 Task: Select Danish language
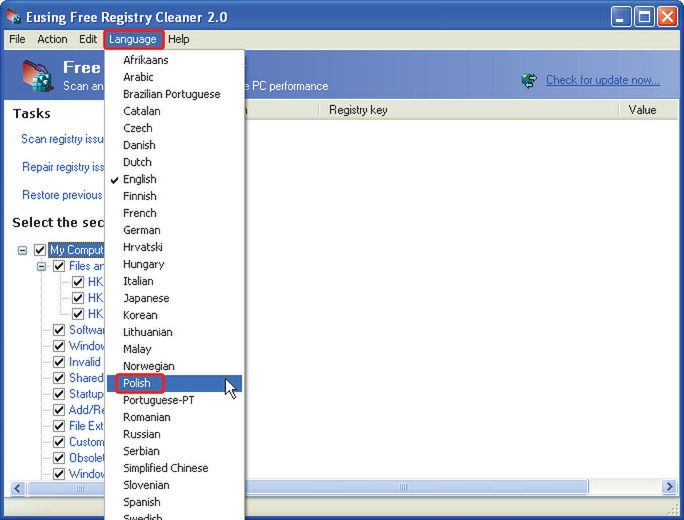[174, 145]
